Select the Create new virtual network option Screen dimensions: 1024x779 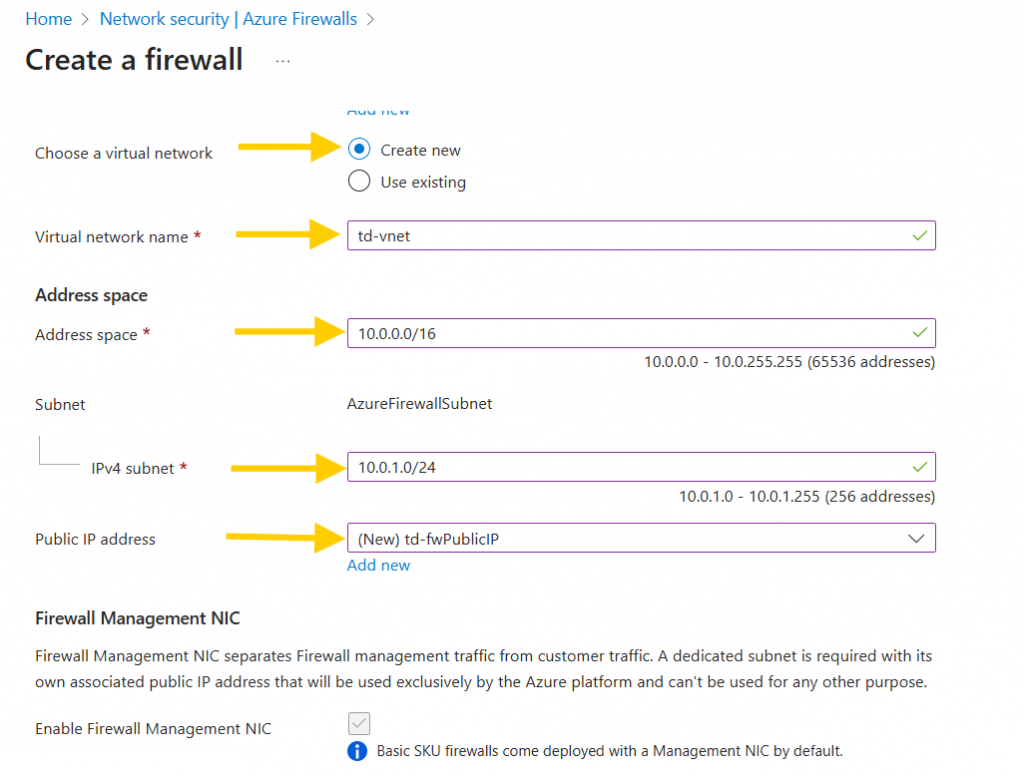(358, 149)
